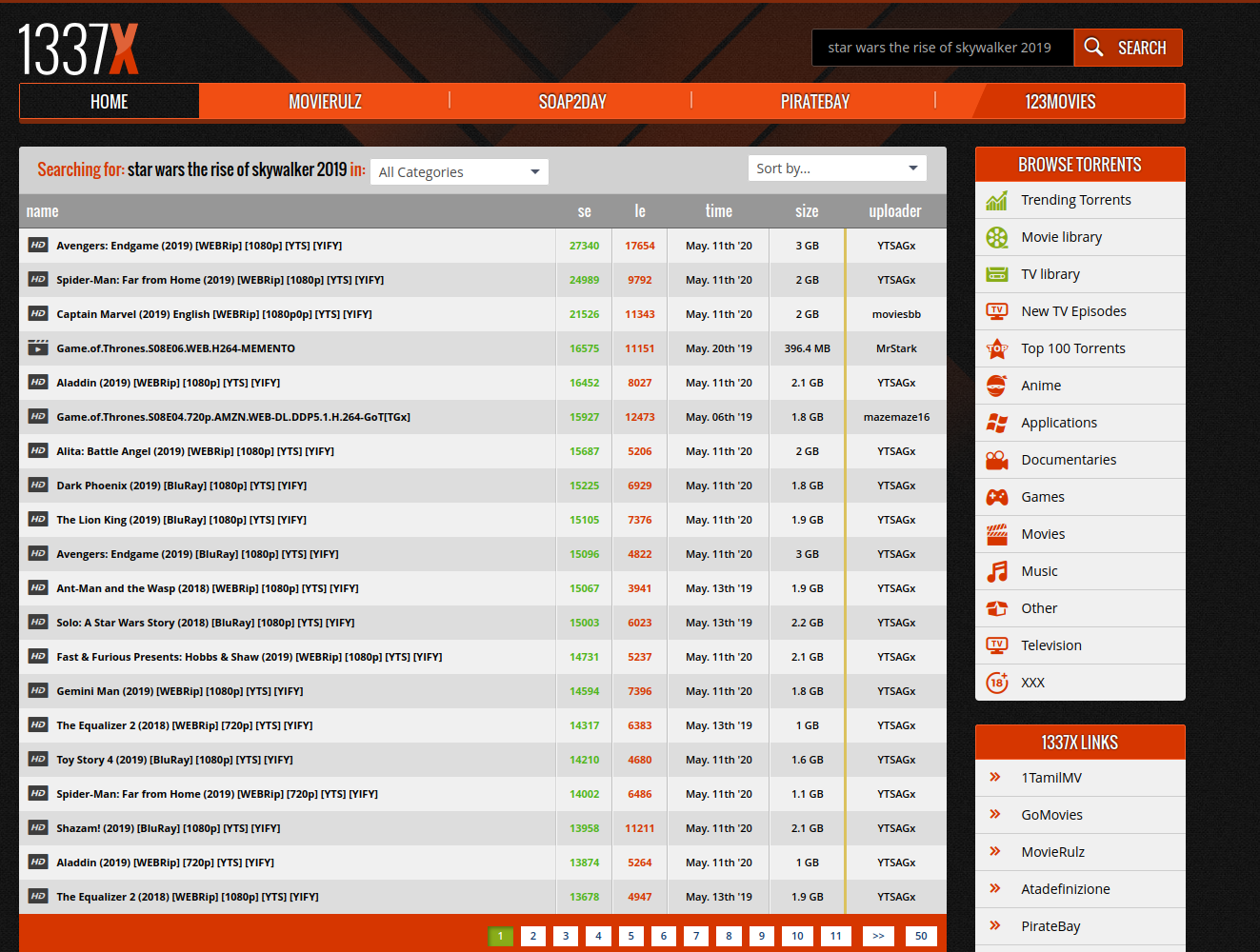This screenshot has width=1260, height=952.
Task: Click the Trending Torrents chart icon
Action: (x=997, y=201)
